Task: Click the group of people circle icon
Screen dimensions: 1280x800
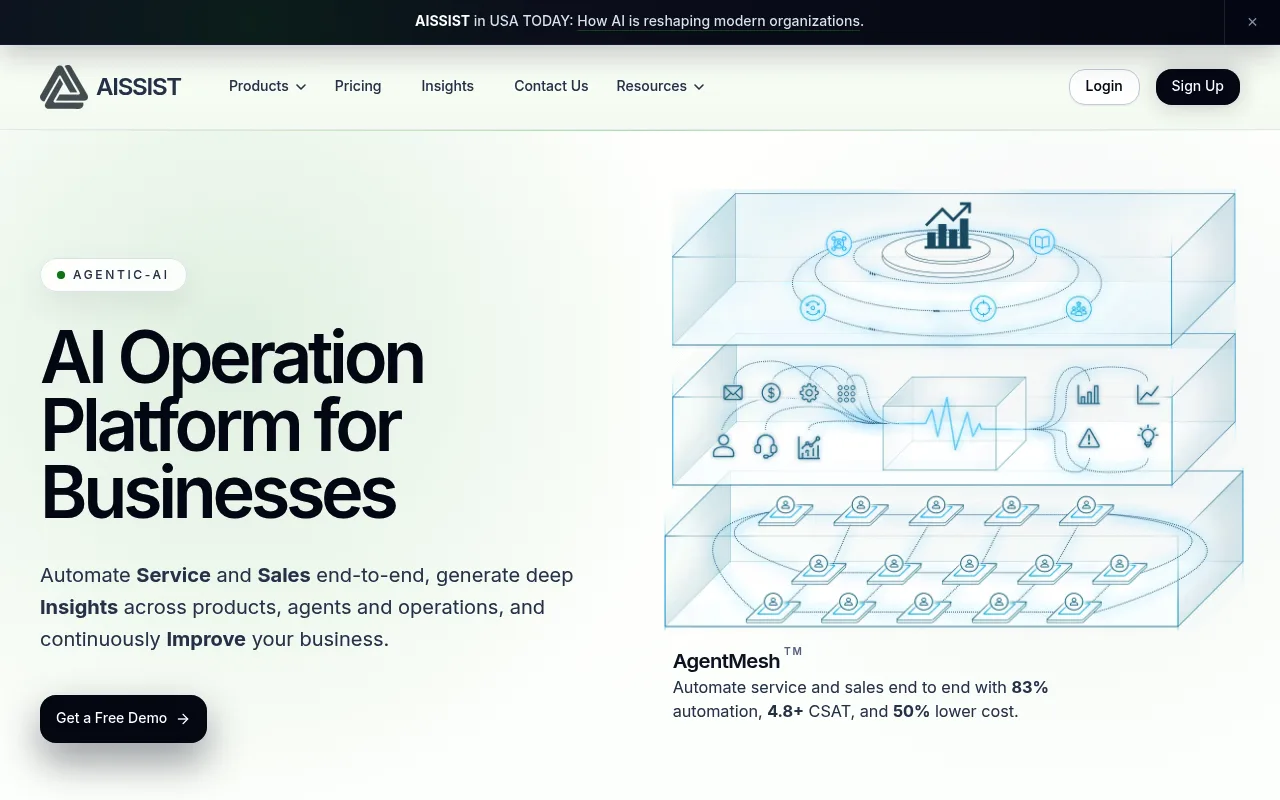Action: pyautogui.click(x=1078, y=309)
